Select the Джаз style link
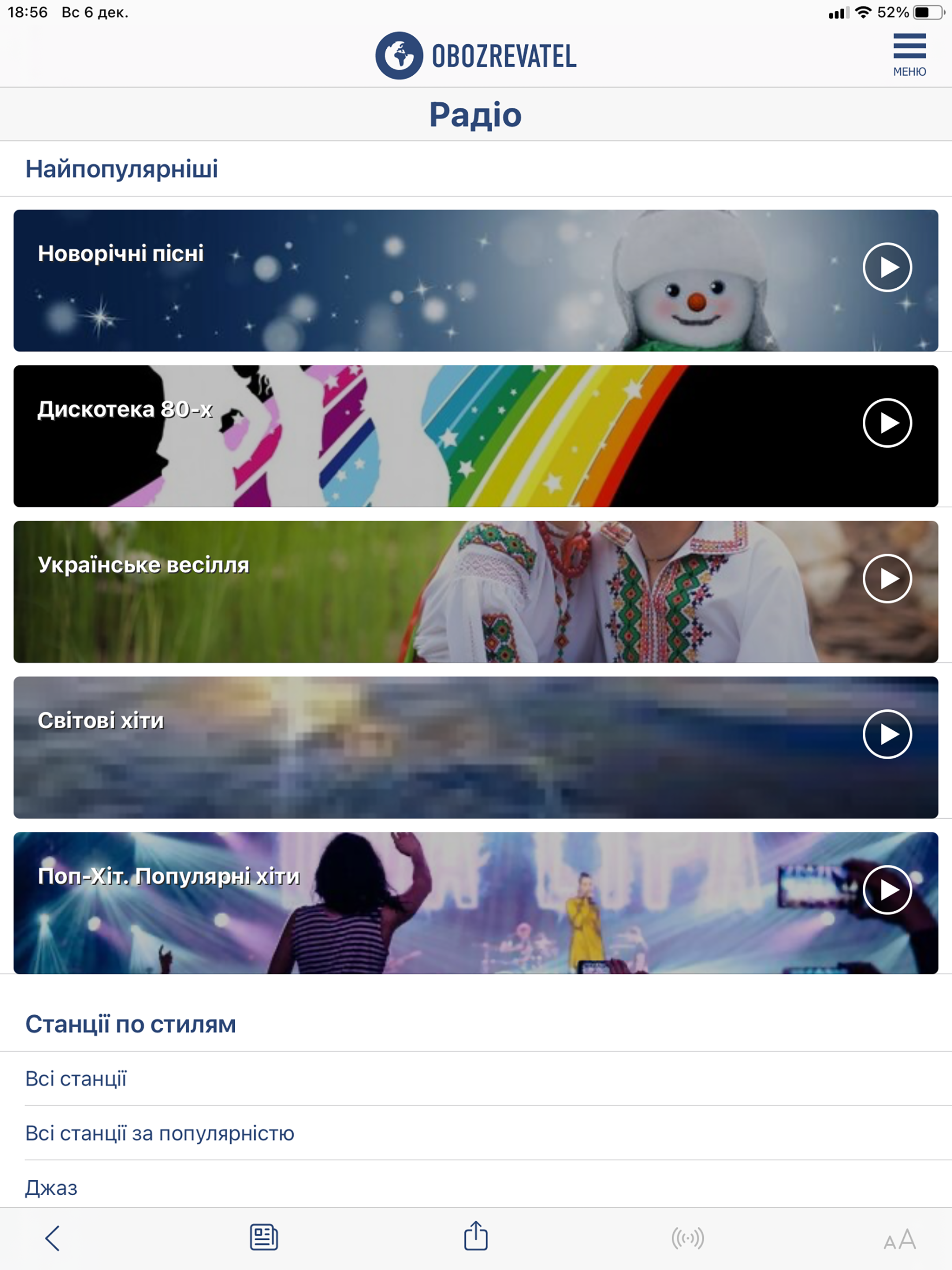This screenshot has height=1270, width=952. [x=51, y=1188]
